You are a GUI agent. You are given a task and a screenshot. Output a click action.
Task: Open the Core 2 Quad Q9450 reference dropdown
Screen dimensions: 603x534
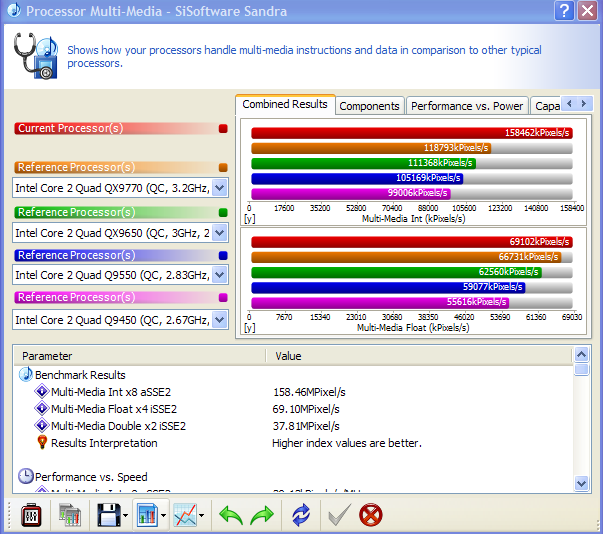220,320
